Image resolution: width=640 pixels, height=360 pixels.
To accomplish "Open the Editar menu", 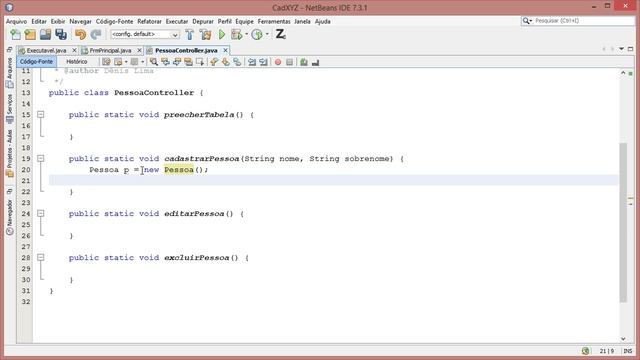I will pos(39,21).
